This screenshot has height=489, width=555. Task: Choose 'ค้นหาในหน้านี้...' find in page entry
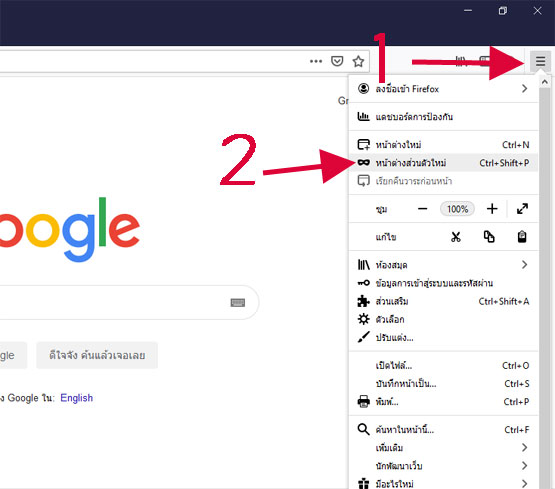pos(443,430)
